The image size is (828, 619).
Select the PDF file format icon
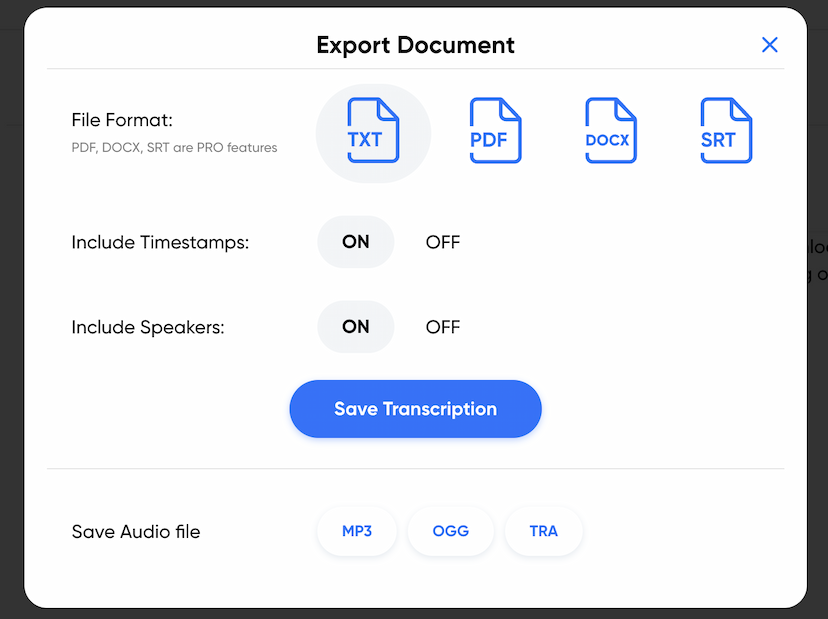click(x=495, y=131)
